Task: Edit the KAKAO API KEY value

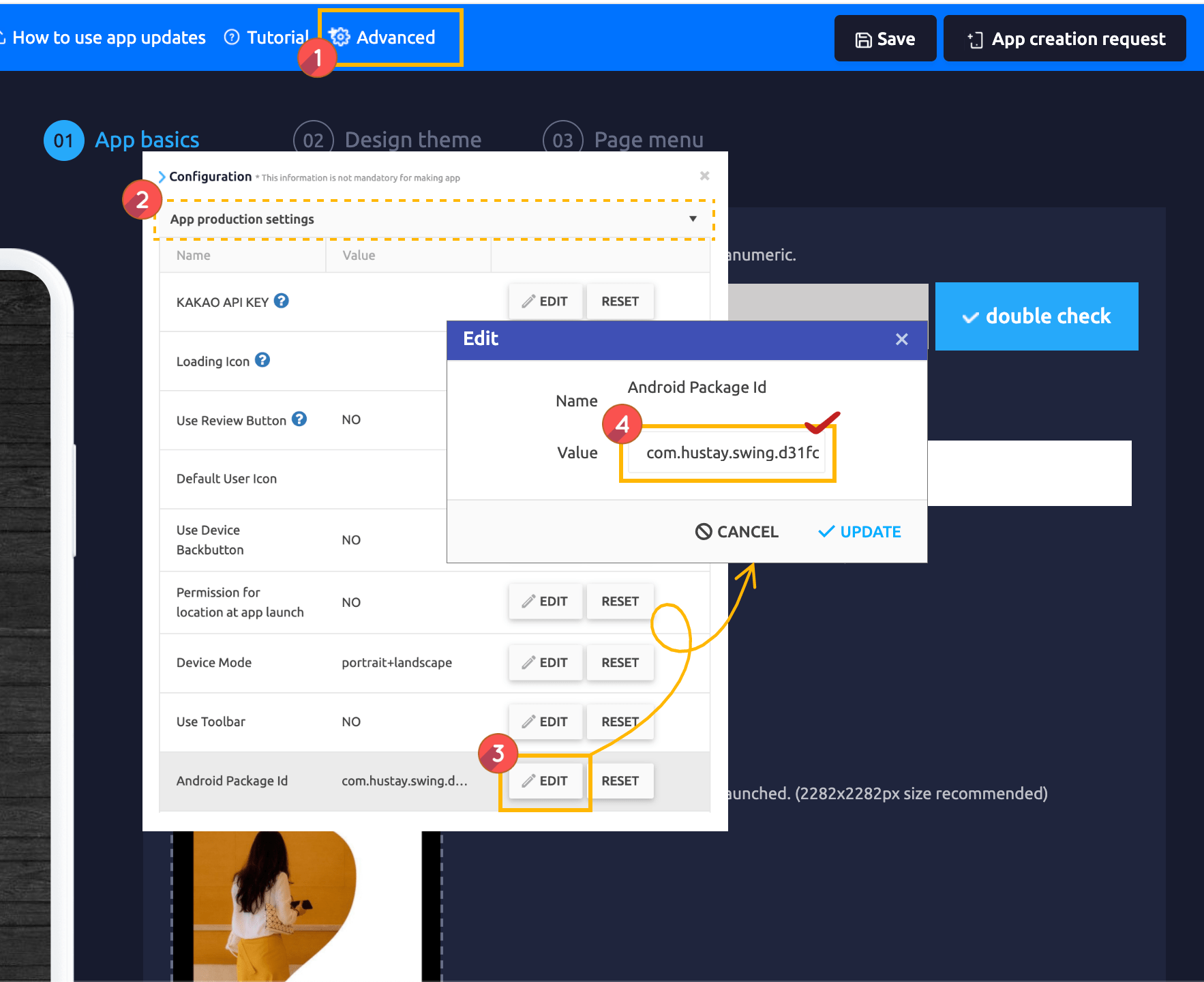Action: 545,301
